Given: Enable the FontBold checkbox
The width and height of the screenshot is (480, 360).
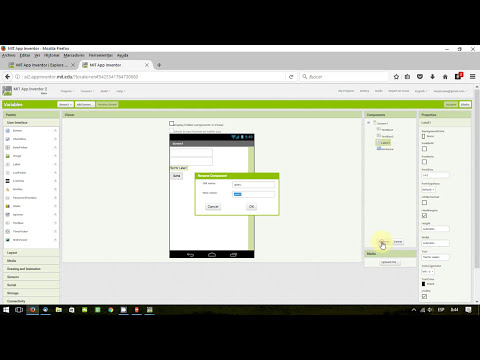Looking at the screenshot, I should click(x=424, y=149).
